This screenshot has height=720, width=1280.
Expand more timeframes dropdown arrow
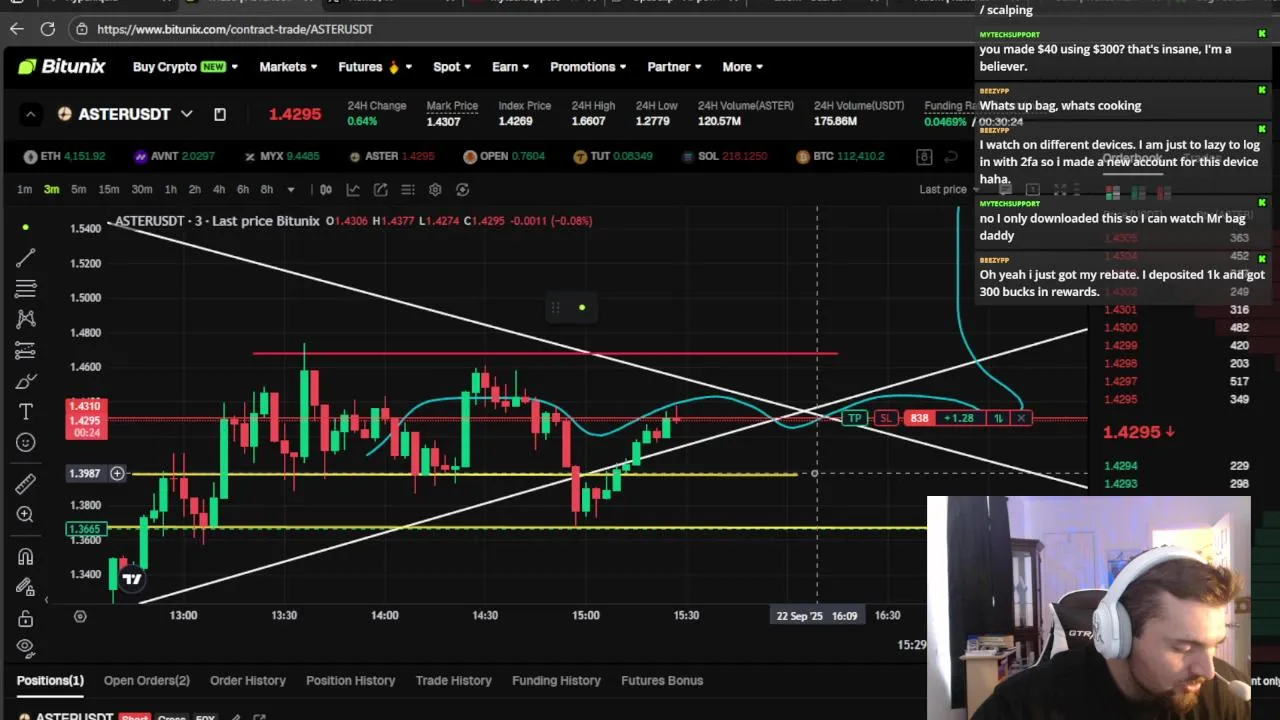290,189
